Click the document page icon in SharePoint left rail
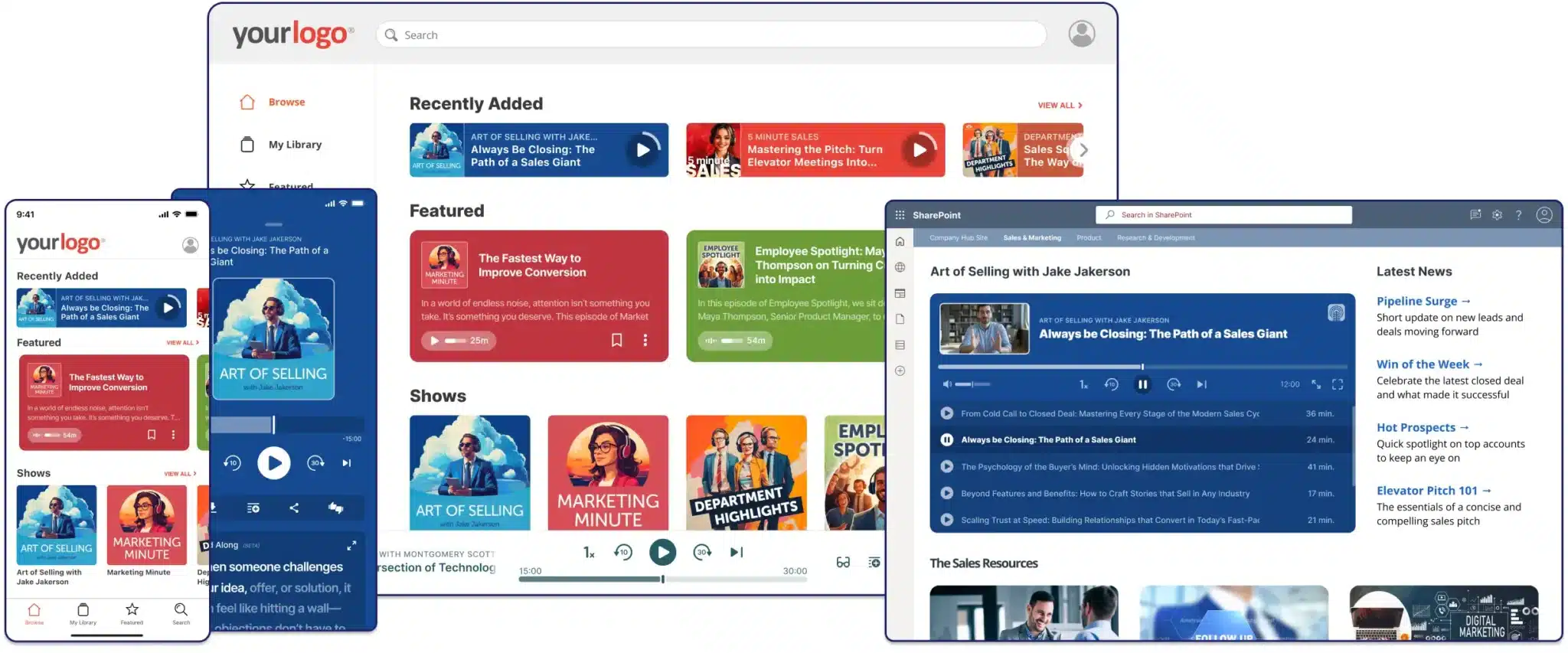 point(900,319)
